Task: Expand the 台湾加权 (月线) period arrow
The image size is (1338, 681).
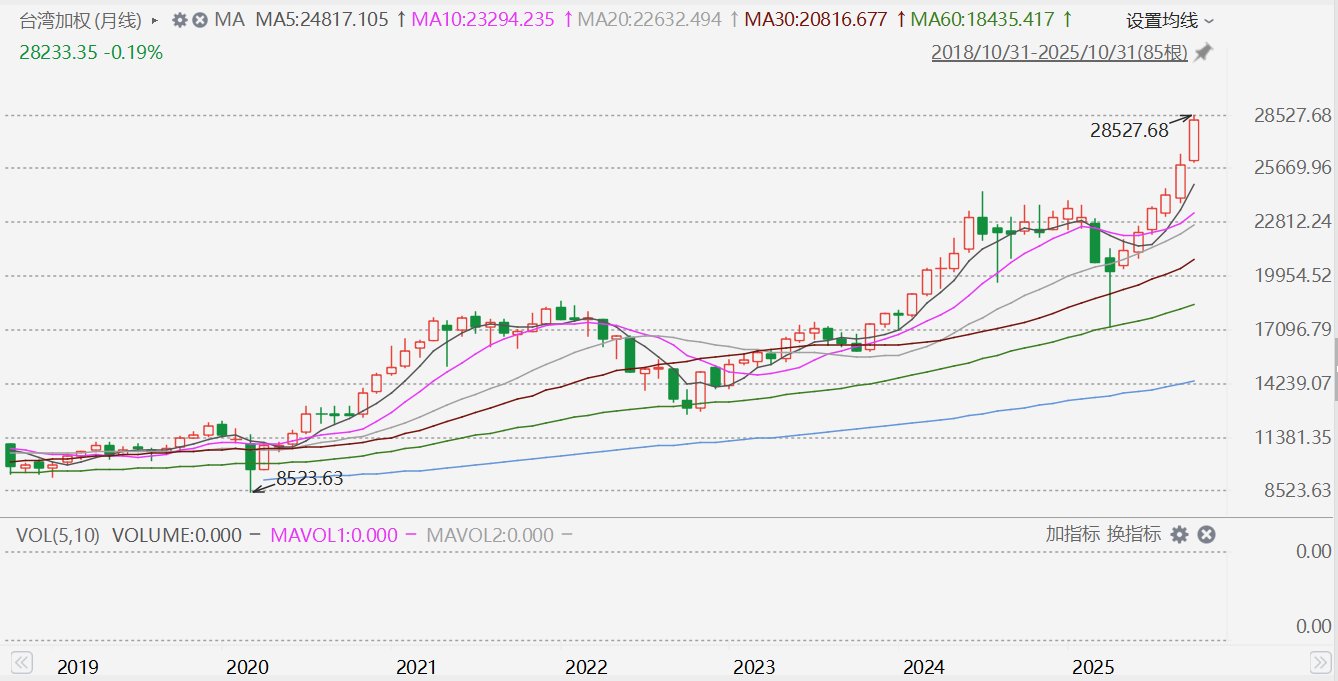Action: point(154,20)
